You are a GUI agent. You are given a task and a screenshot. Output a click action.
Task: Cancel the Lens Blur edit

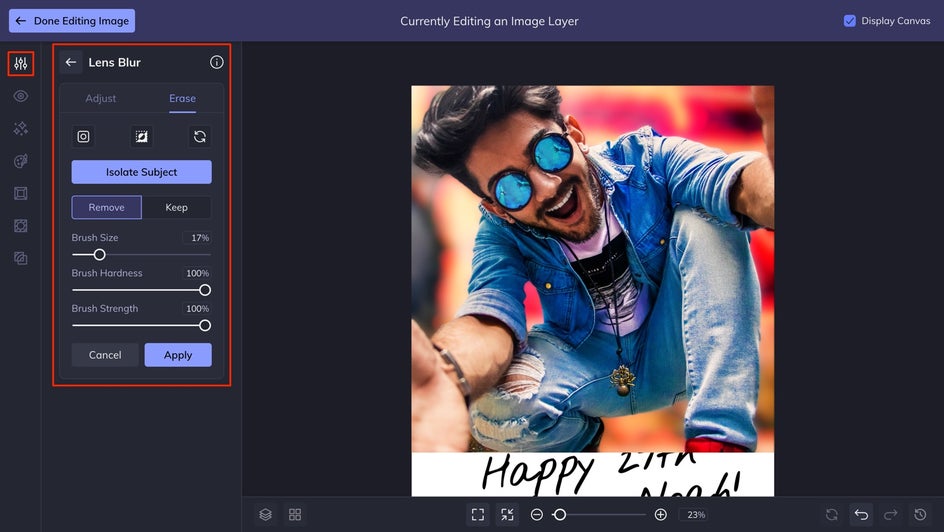(105, 355)
